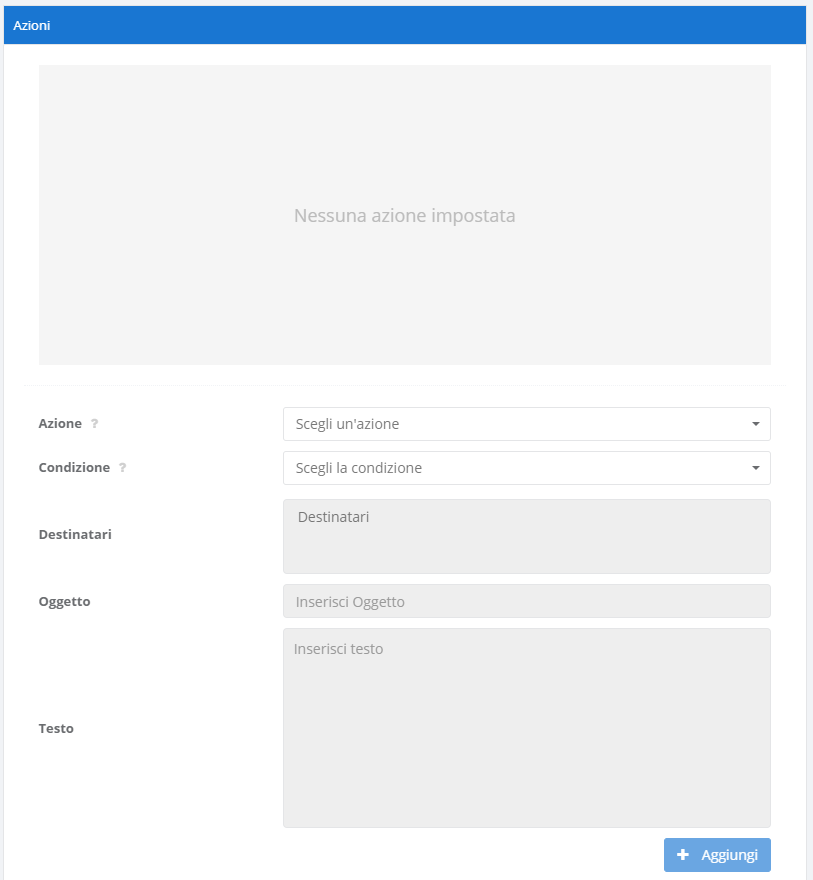Click the Oggetto field label
813x880 pixels.
tap(65, 602)
